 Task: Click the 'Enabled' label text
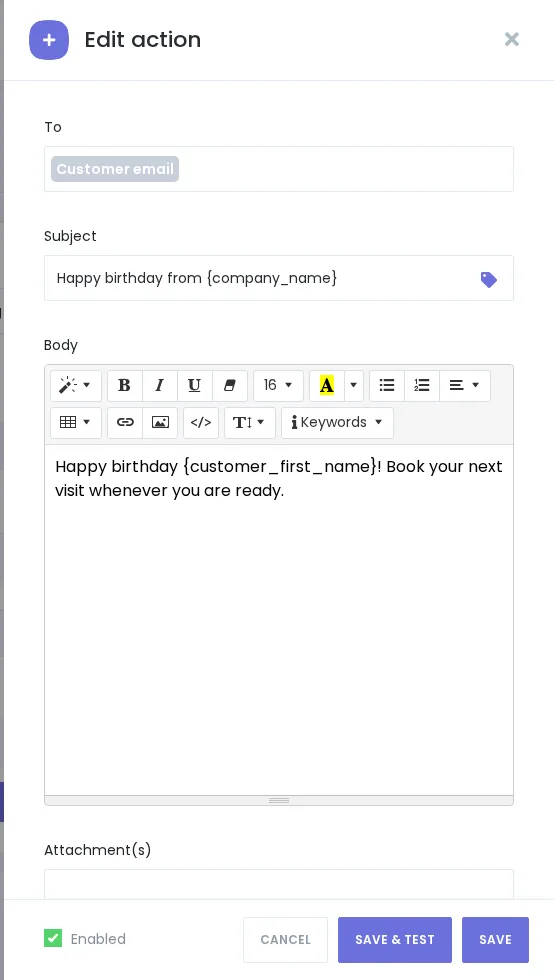(x=98, y=939)
